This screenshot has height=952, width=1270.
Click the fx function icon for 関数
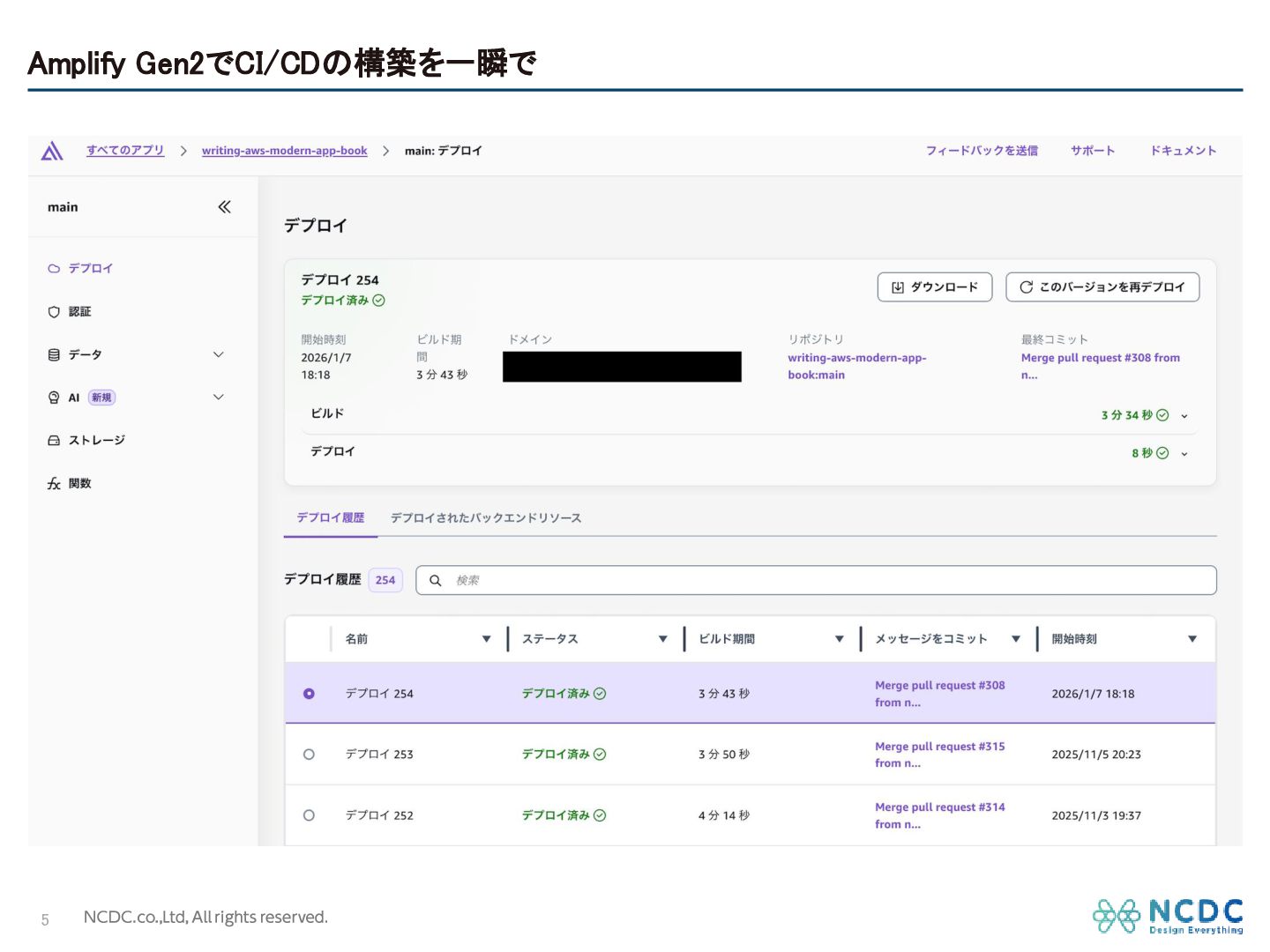point(54,484)
